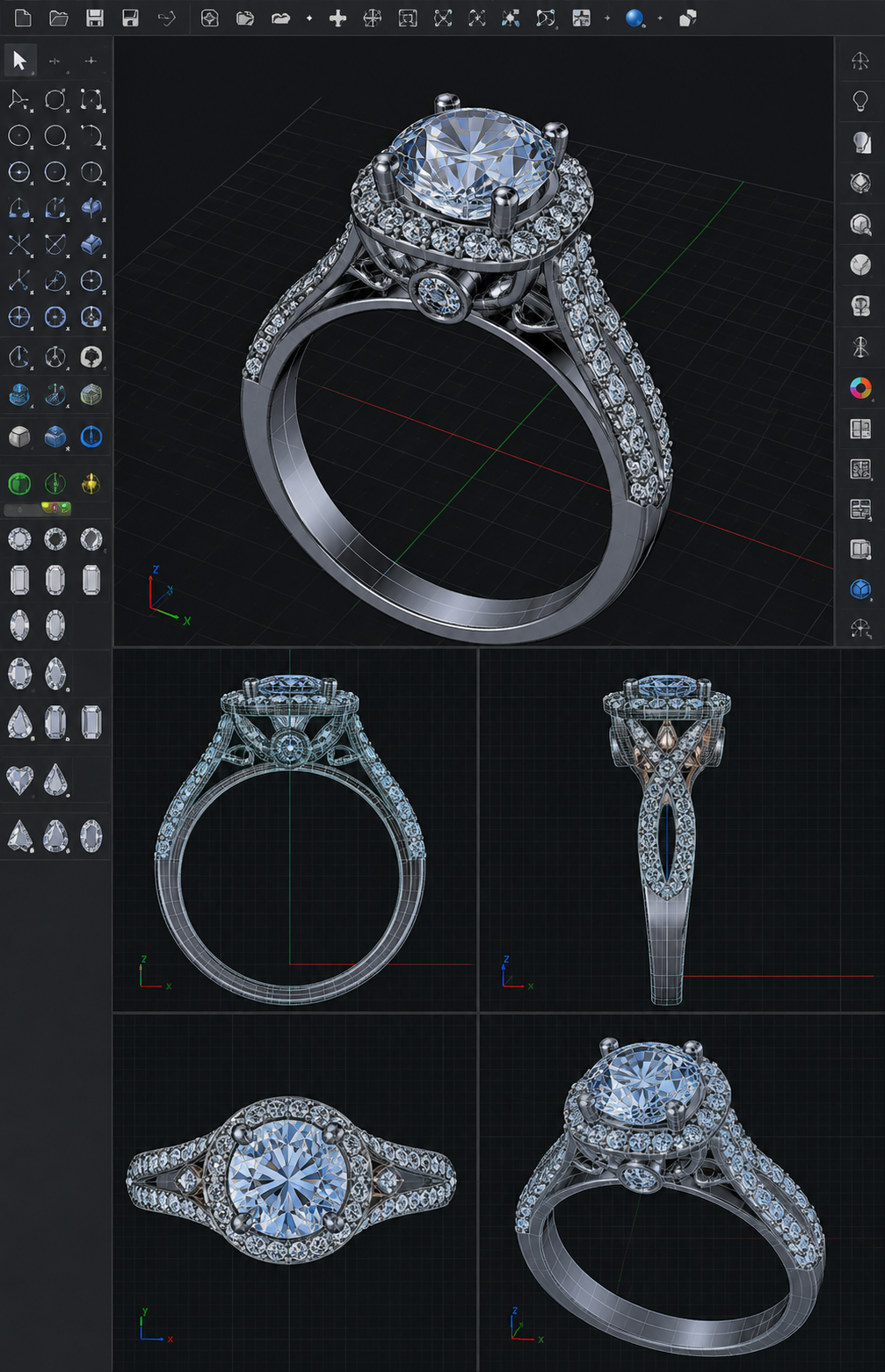The image size is (885, 1372).
Task: Click the top-view ring viewport
Action: (x=294, y=1193)
